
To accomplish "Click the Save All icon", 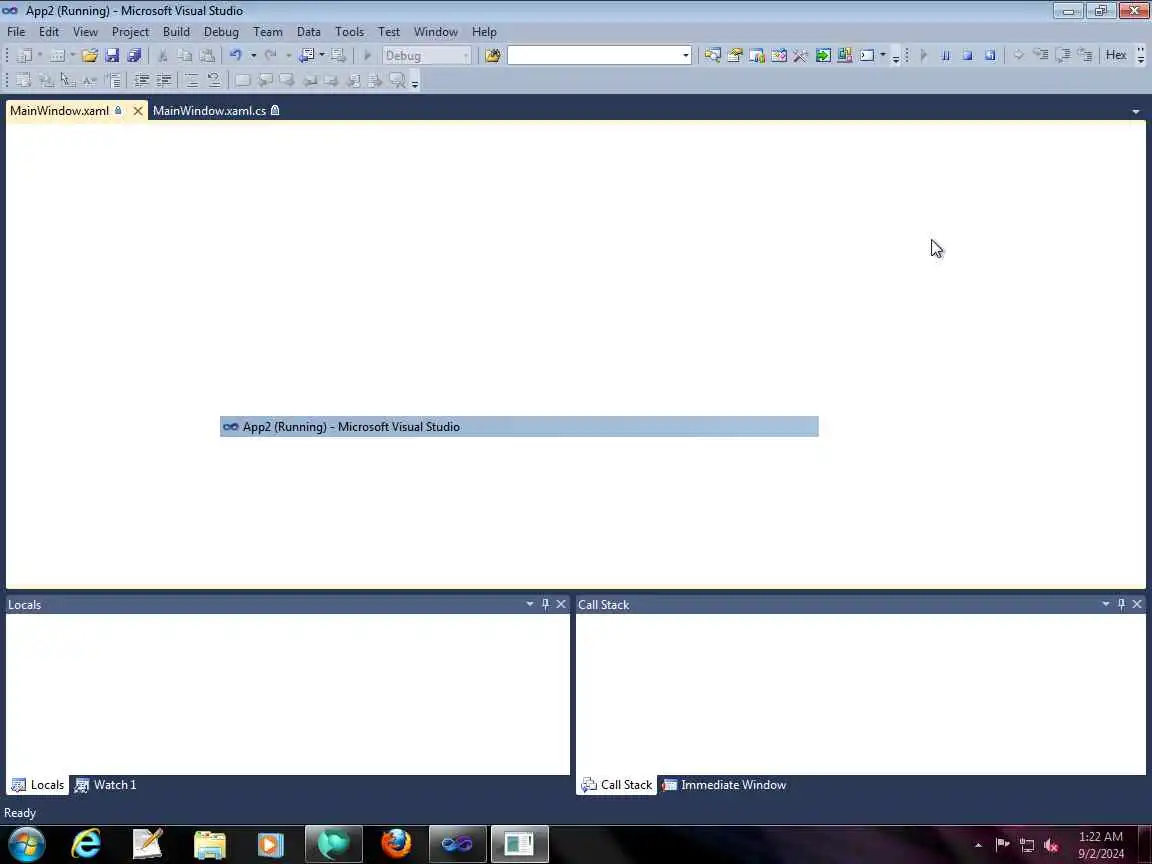I will 134,55.
